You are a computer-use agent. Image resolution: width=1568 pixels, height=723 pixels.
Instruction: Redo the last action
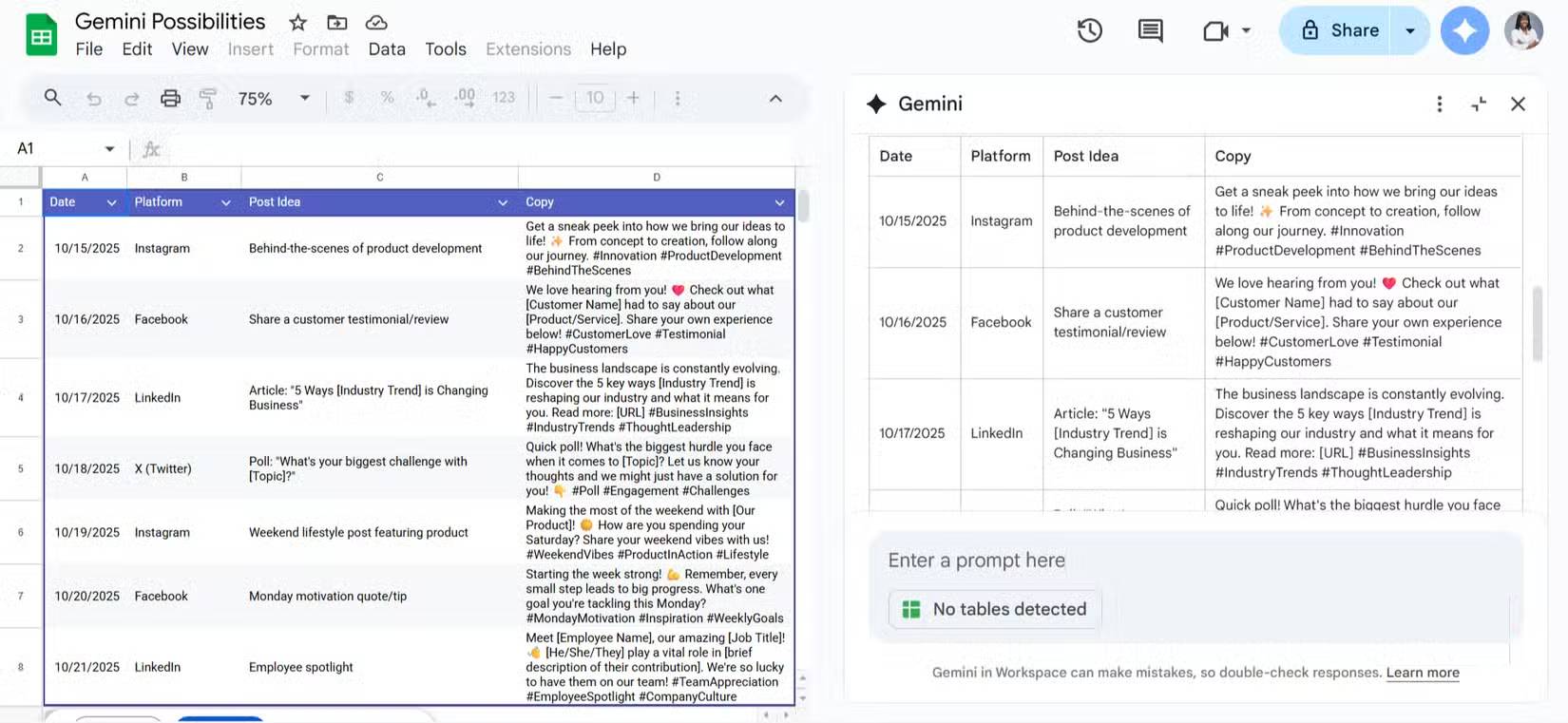click(x=132, y=98)
